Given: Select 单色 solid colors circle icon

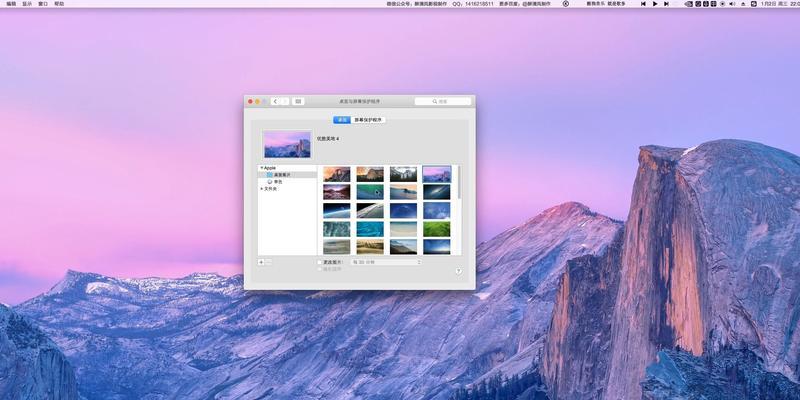Looking at the screenshot, I should [270, 181].
